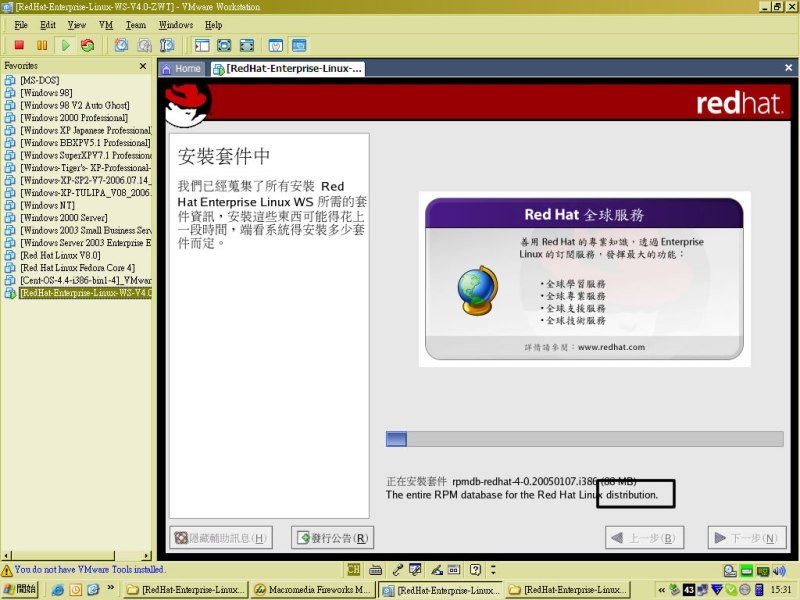
Task: Click the Hide Help (H) installer button
Action: pos(221,538)
